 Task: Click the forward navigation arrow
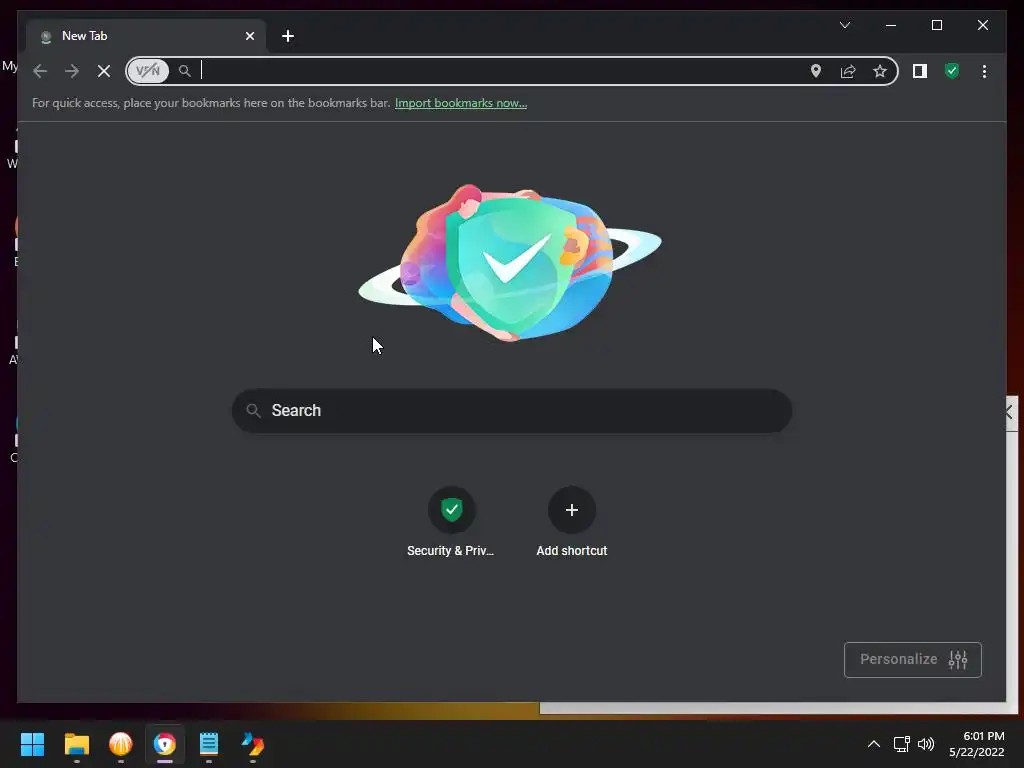pos(72,71)
